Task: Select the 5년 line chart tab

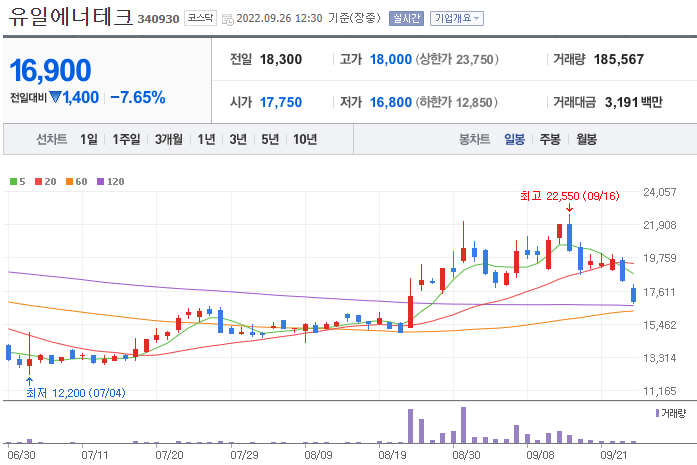Action: click(270, 140)
